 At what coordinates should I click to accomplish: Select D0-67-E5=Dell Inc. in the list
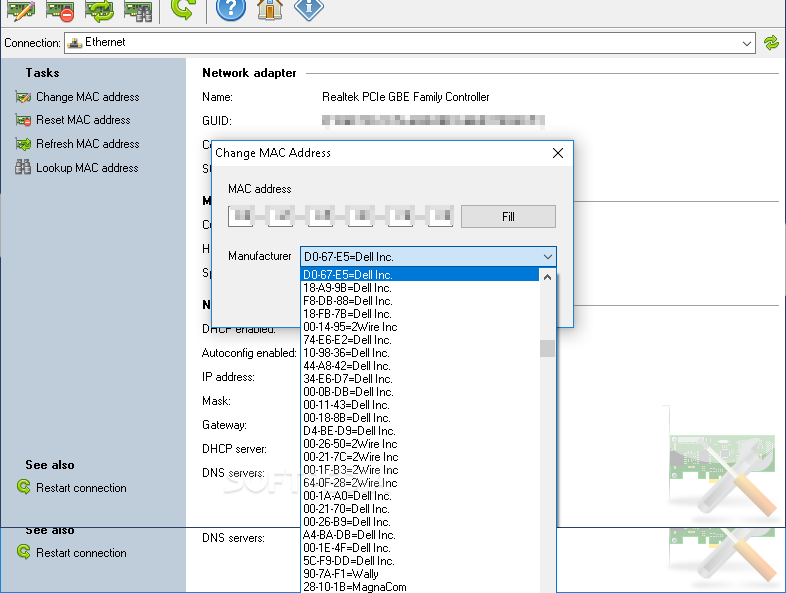pyautogui.click(x=420, y=275)
